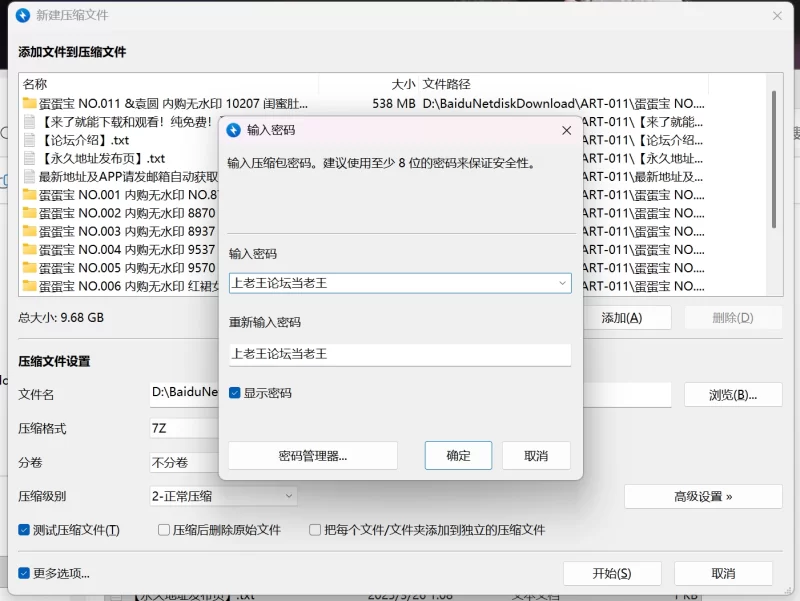
Task: Close the 输入密码 dialog with X
Action: 566,130
